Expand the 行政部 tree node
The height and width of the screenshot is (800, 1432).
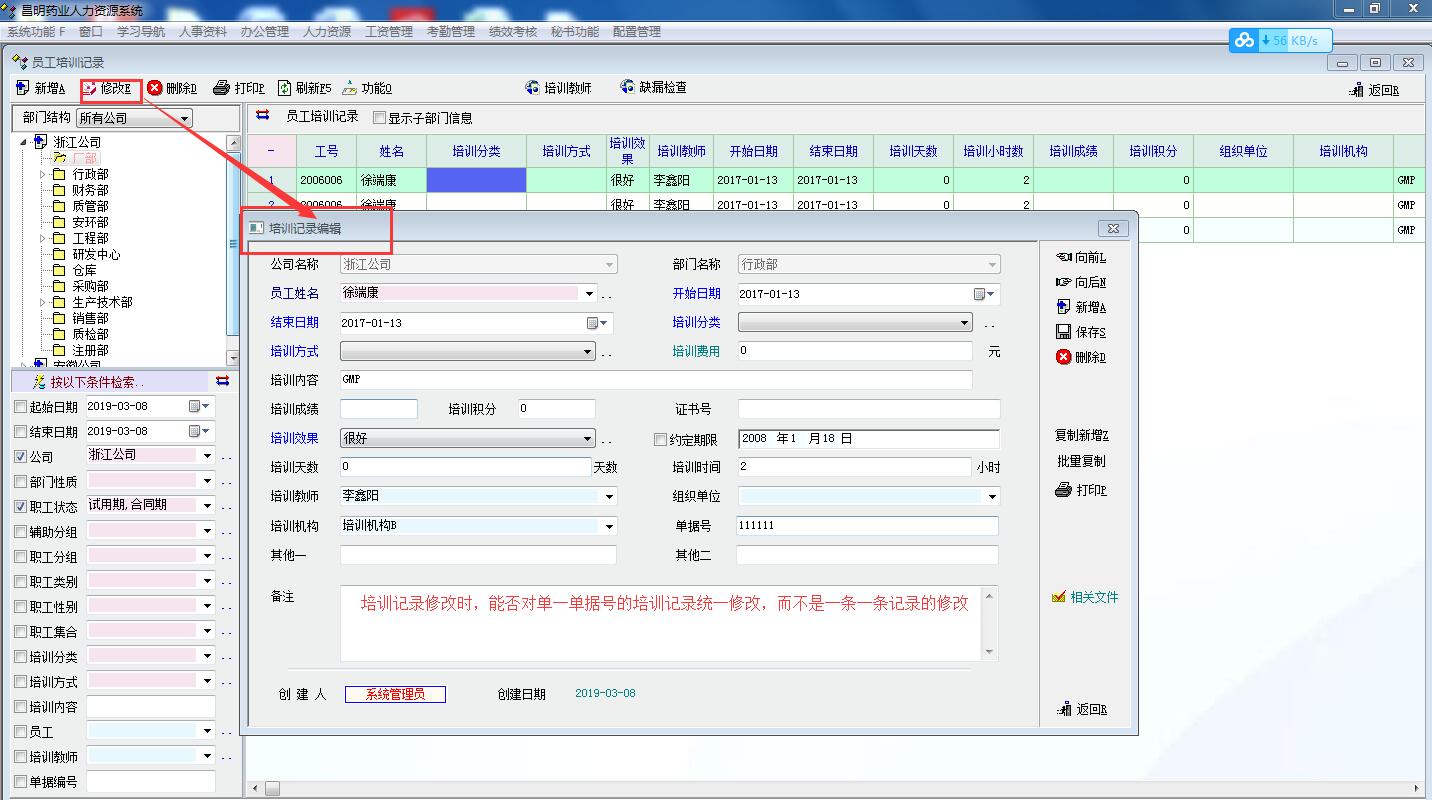click(43, 174)
